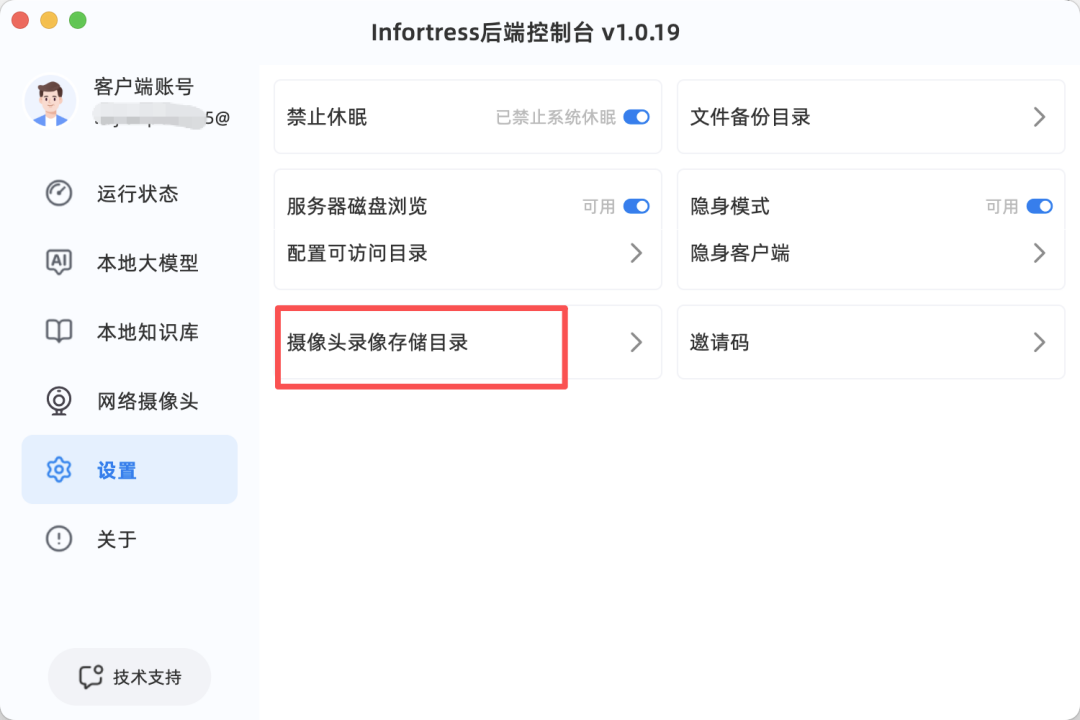This screenshot has height=720, width=1080.
Task: Click the 技术支持 button
Action: pyautogui.click(x=129, y=677)
